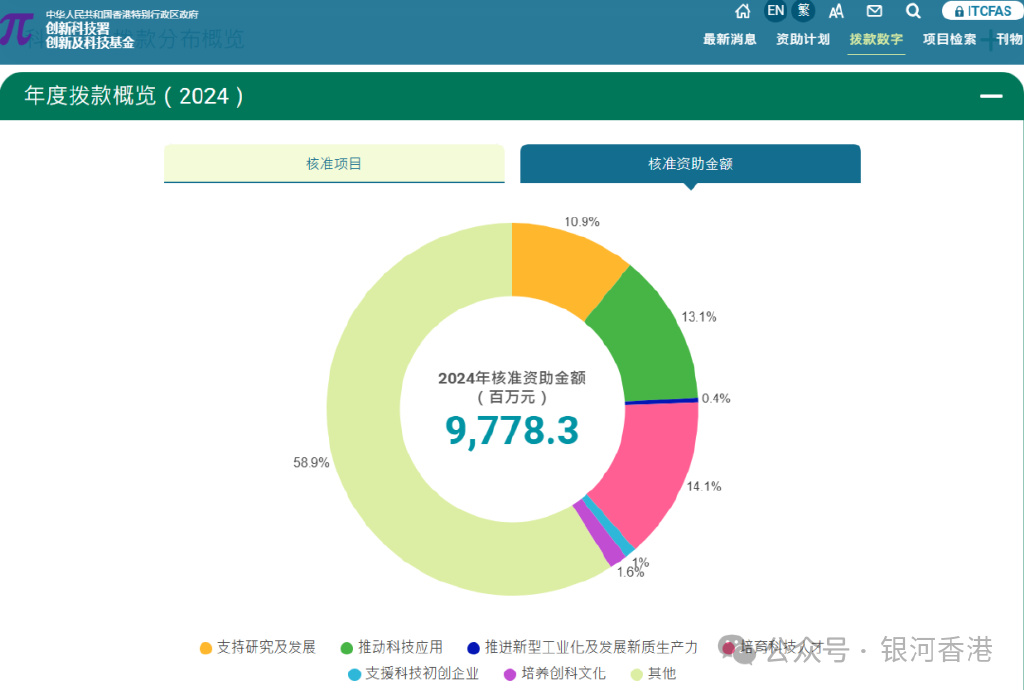
Task: Select the 核准资助金额 tab
Action: 690,163
